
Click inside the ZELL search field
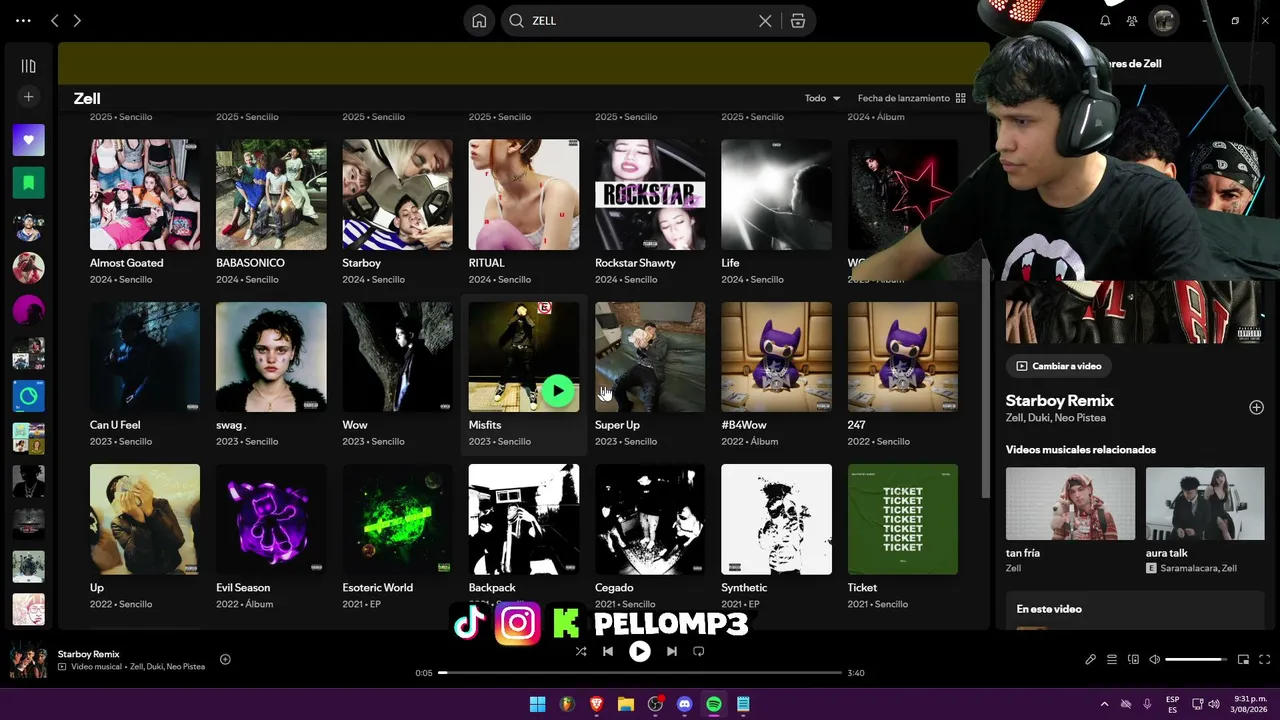[640, 21]
